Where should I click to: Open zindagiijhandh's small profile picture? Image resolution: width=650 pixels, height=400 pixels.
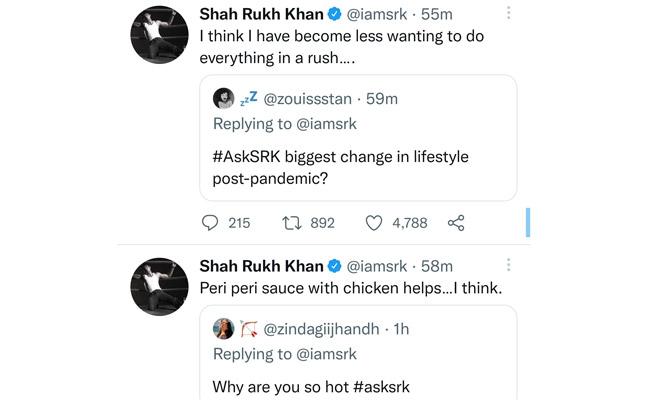click(223, 329)
